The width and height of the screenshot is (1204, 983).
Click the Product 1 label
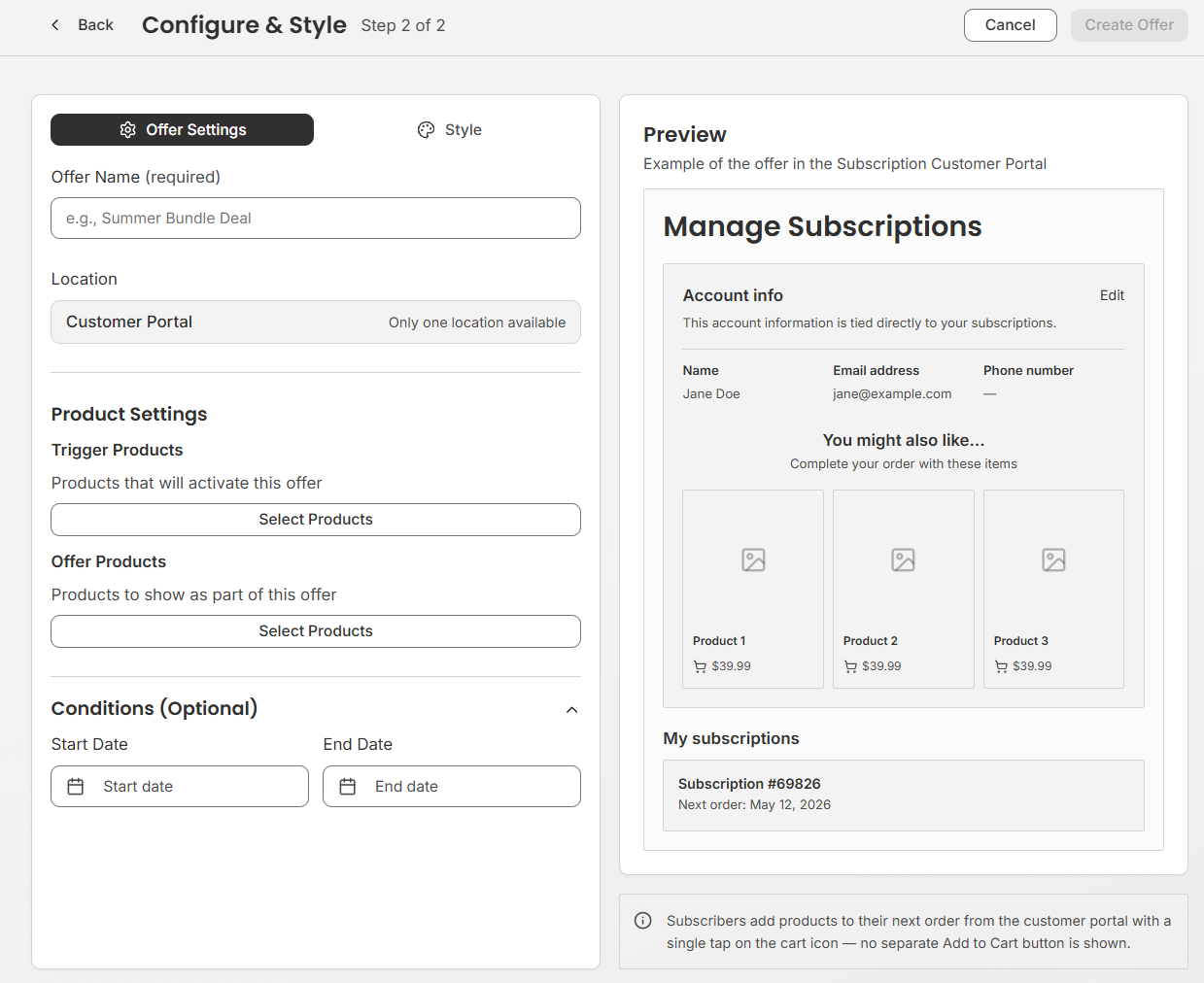719,641
